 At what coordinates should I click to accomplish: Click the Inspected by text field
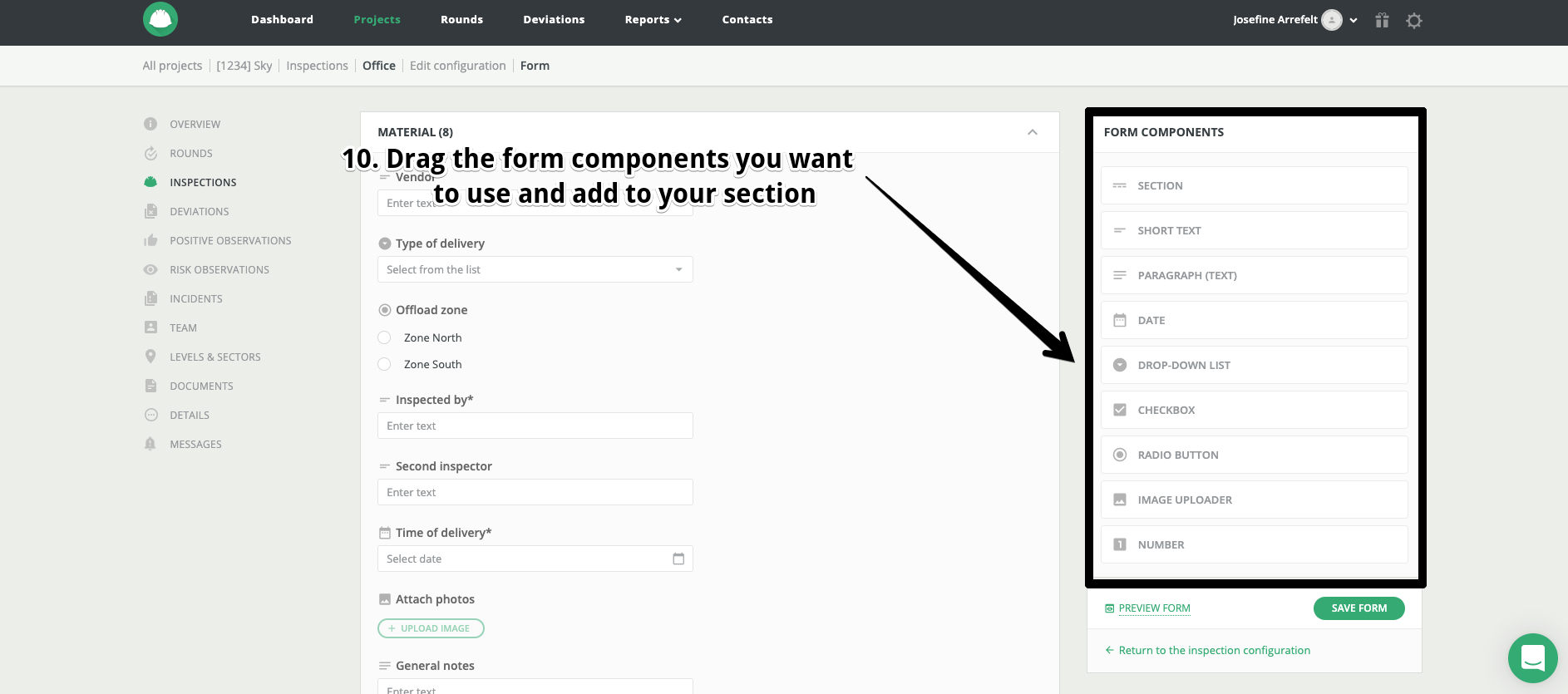click(535, 426)
